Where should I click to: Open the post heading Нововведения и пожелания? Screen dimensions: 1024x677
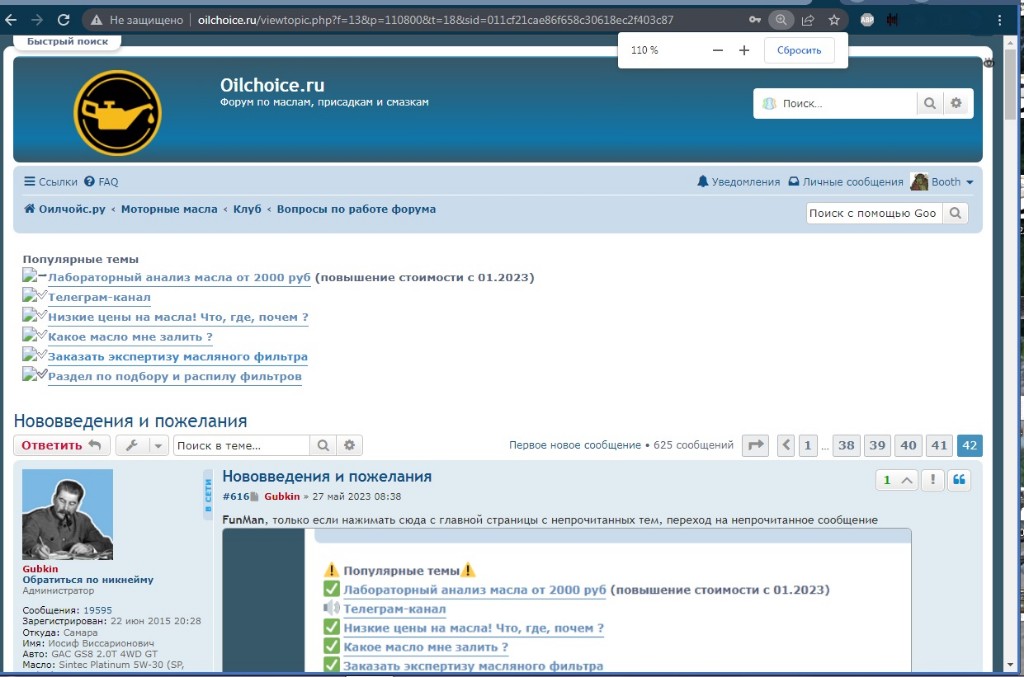point(327,477)
